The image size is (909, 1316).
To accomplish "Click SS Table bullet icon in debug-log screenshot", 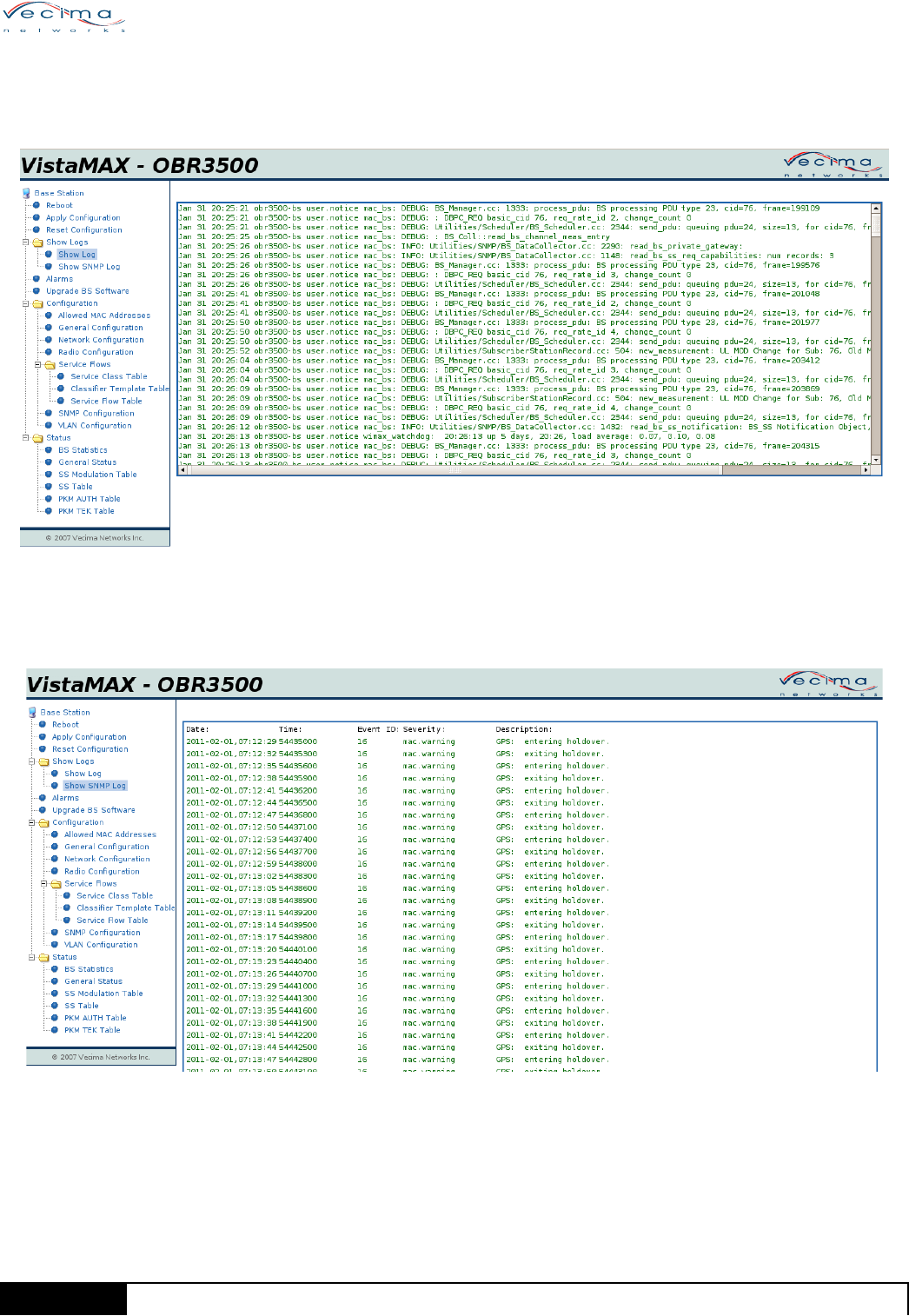I will pyautogui.click(x=49, y=487).
